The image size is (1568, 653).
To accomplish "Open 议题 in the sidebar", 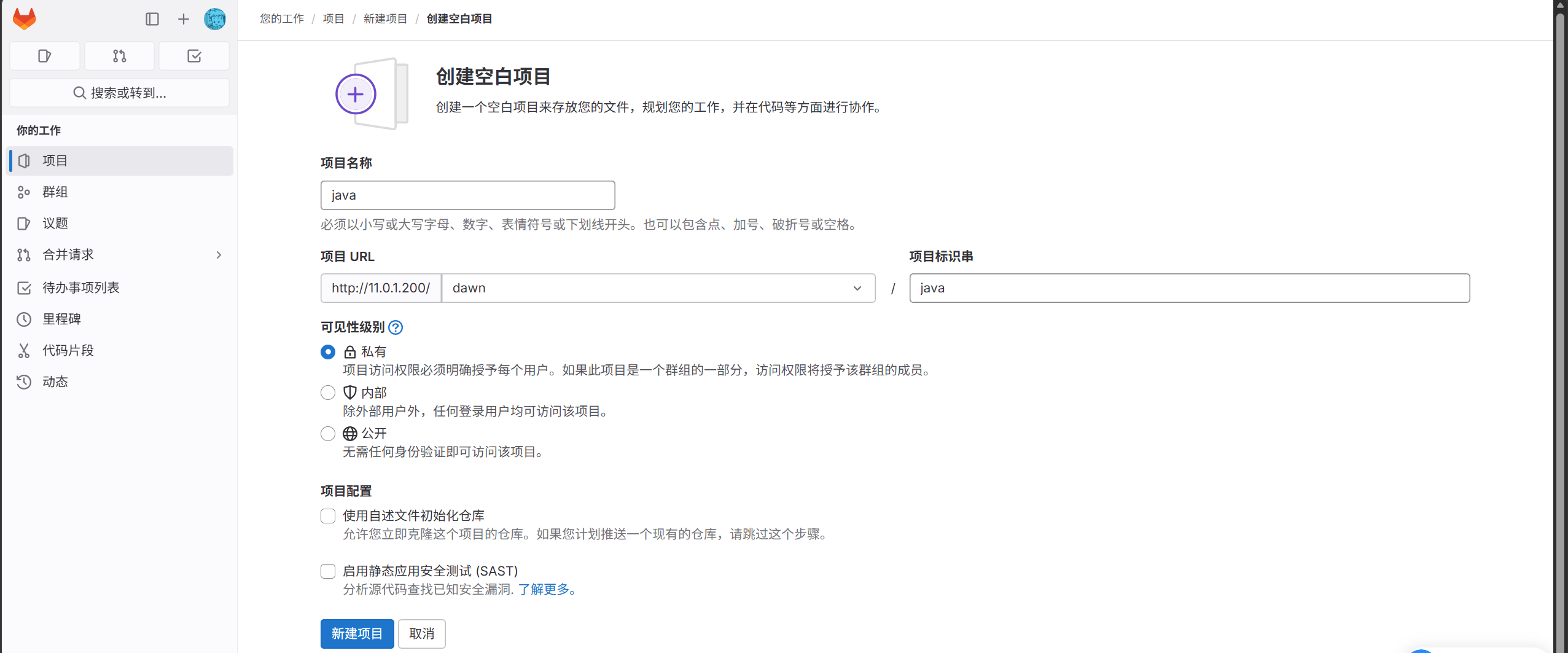I will (120, 224).
